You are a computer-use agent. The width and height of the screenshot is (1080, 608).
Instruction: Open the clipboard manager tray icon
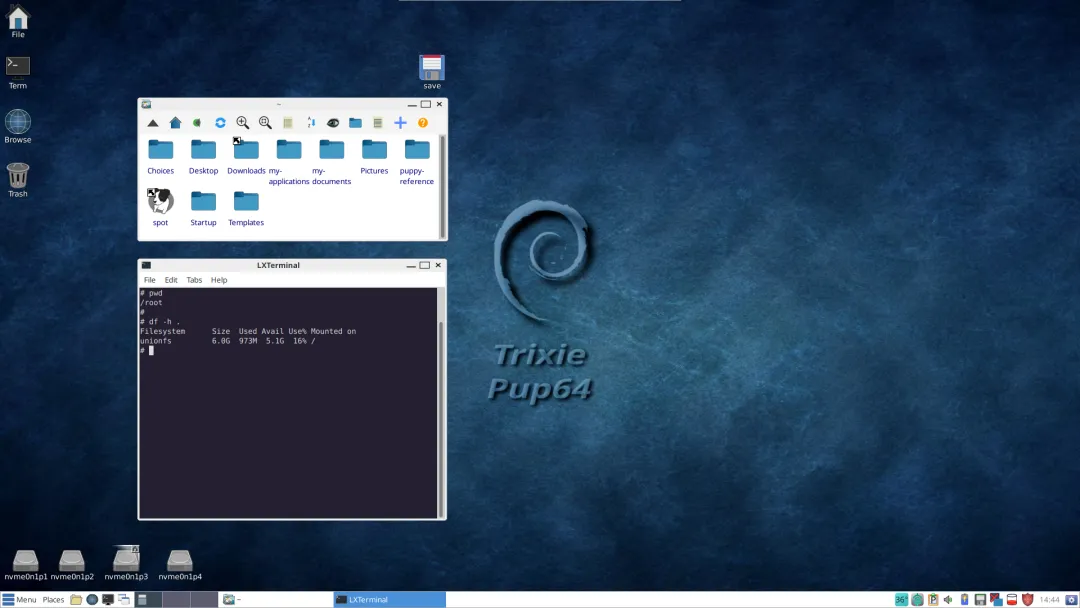[933, 600]
